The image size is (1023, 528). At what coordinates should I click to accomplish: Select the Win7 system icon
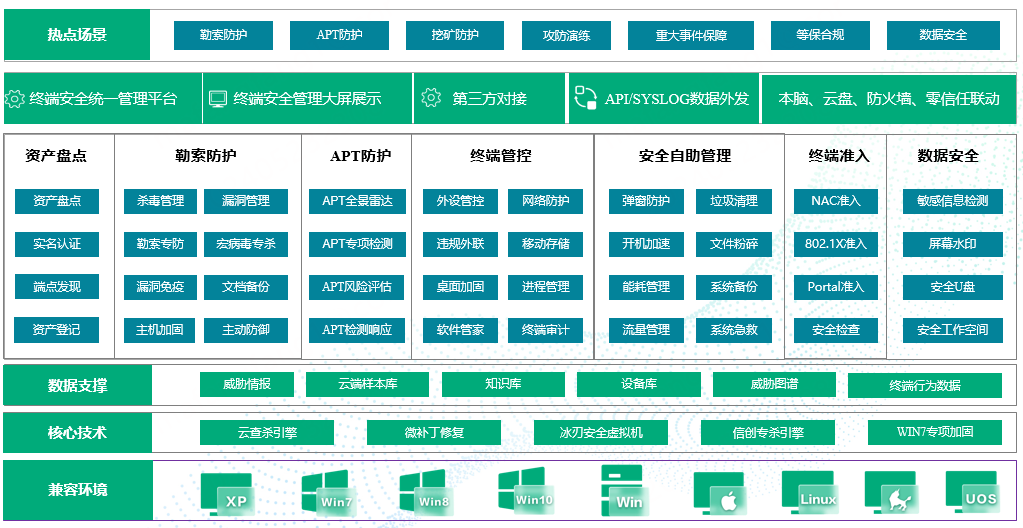[326, 492]
